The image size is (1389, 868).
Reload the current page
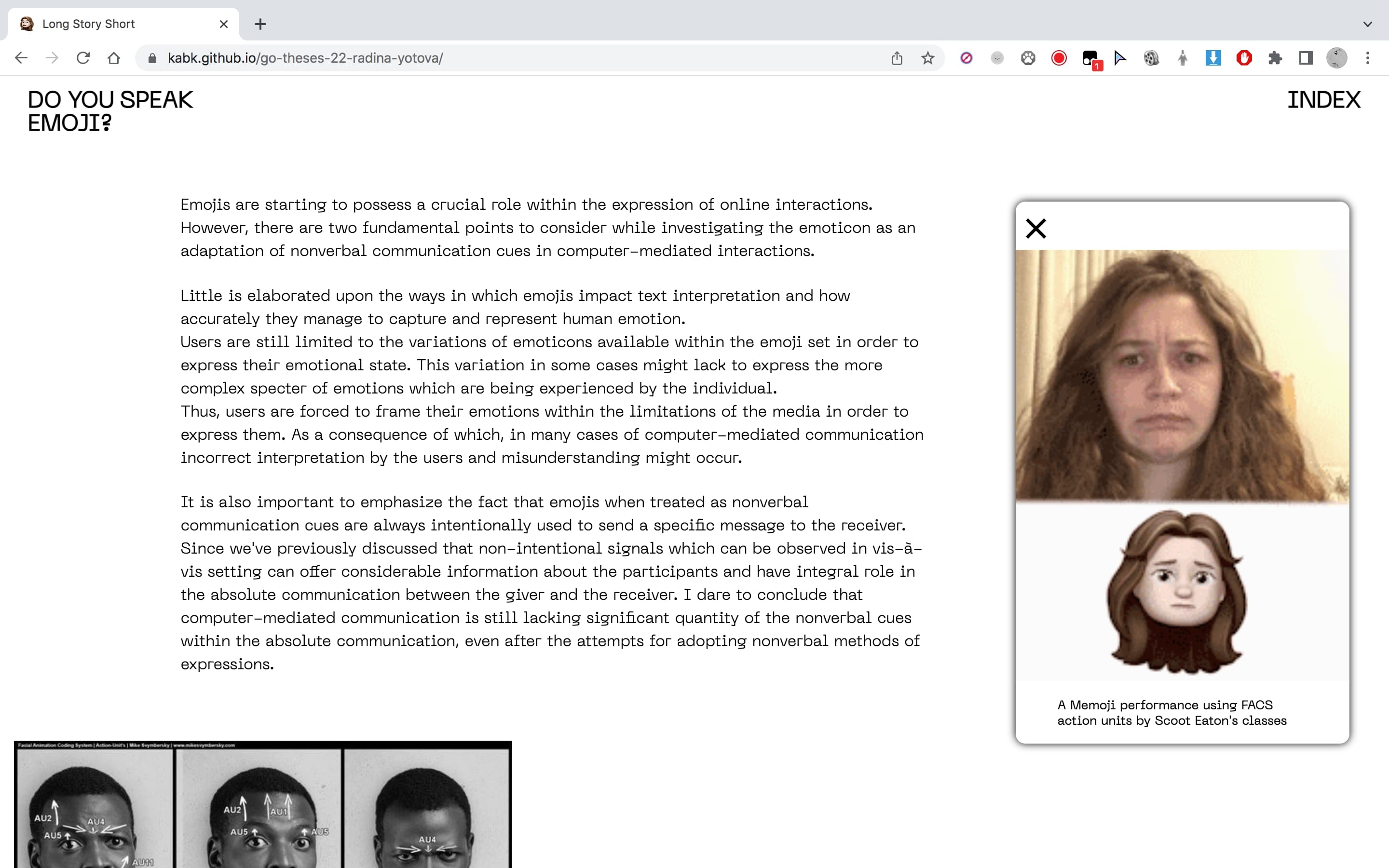(83, 58)
